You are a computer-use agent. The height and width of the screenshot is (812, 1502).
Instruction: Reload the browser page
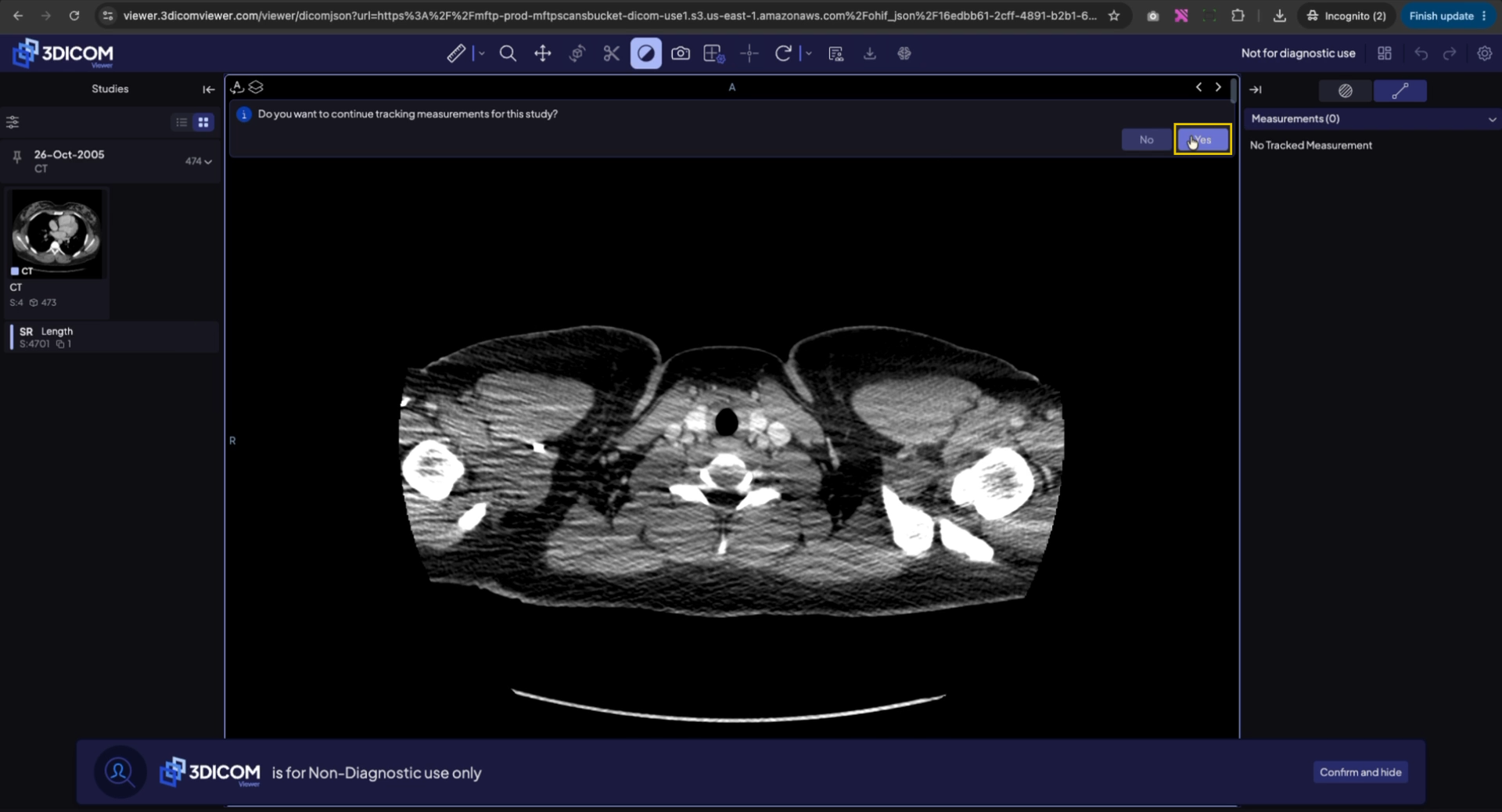point(74,16)
